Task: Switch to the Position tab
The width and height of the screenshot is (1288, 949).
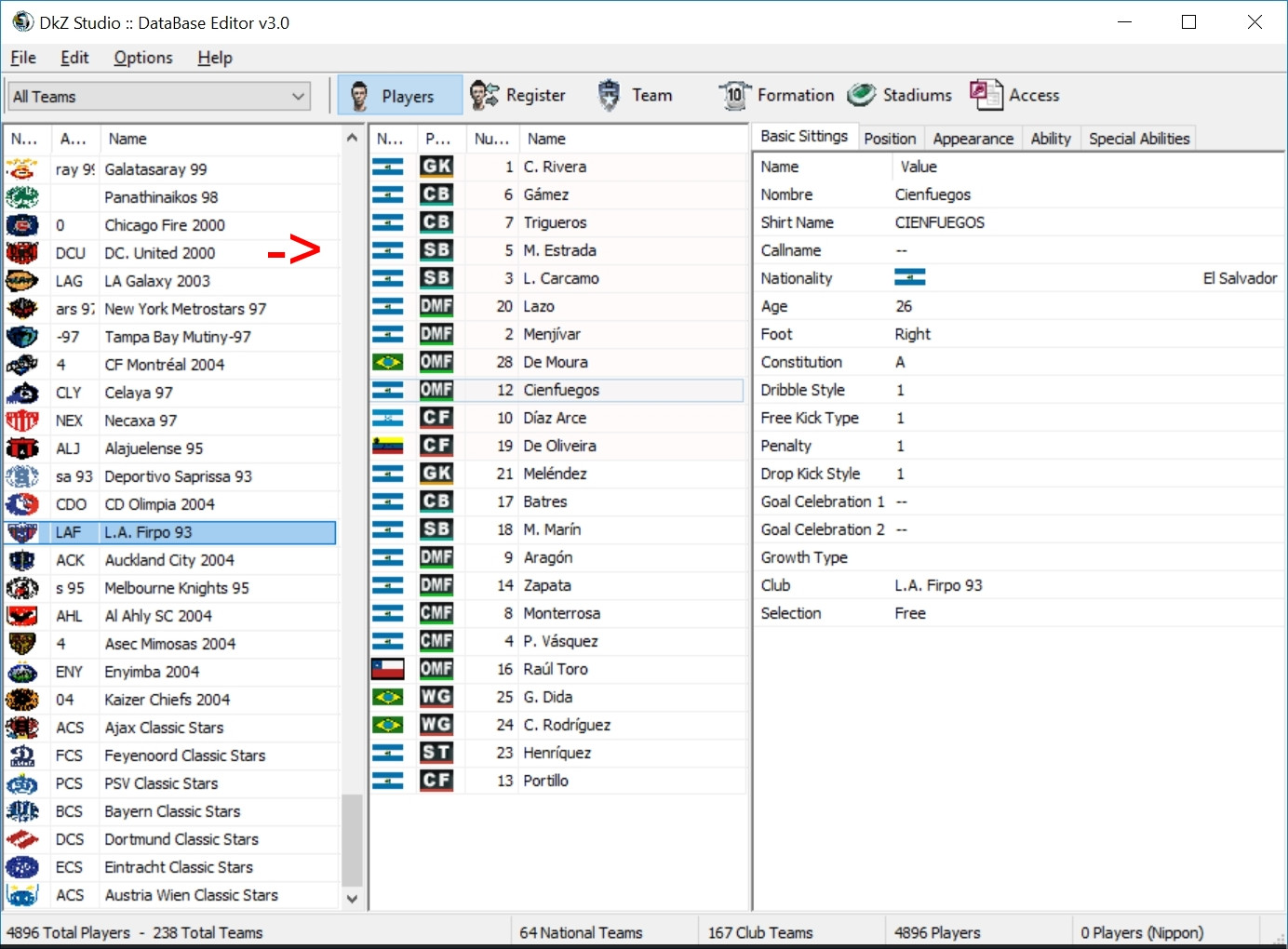Action: point(890,139)
